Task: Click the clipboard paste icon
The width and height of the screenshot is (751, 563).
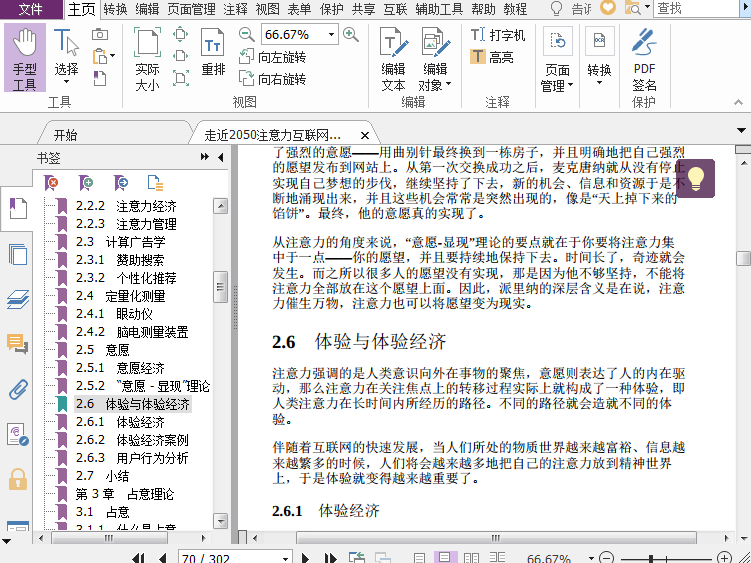Action: (100, 56)
